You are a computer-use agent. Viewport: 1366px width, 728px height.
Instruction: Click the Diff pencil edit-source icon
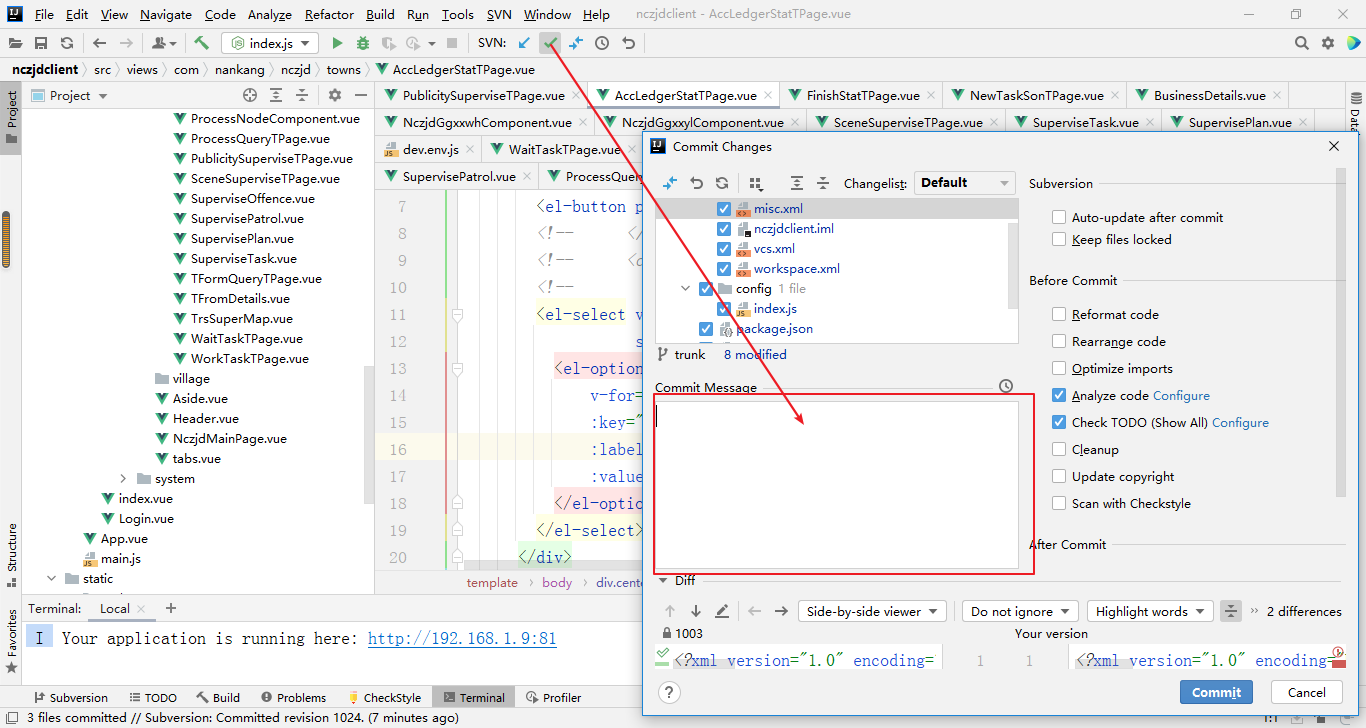[722, 611]
